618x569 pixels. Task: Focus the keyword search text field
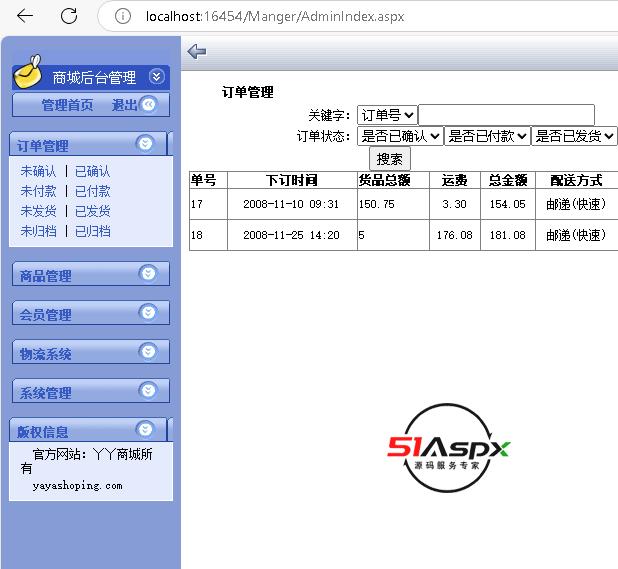(506, 115)
